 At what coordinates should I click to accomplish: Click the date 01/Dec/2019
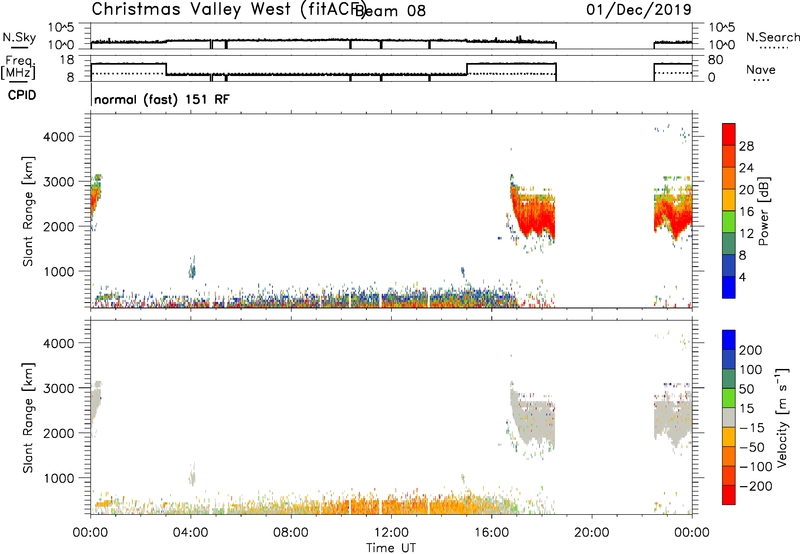tap(639, 9)
